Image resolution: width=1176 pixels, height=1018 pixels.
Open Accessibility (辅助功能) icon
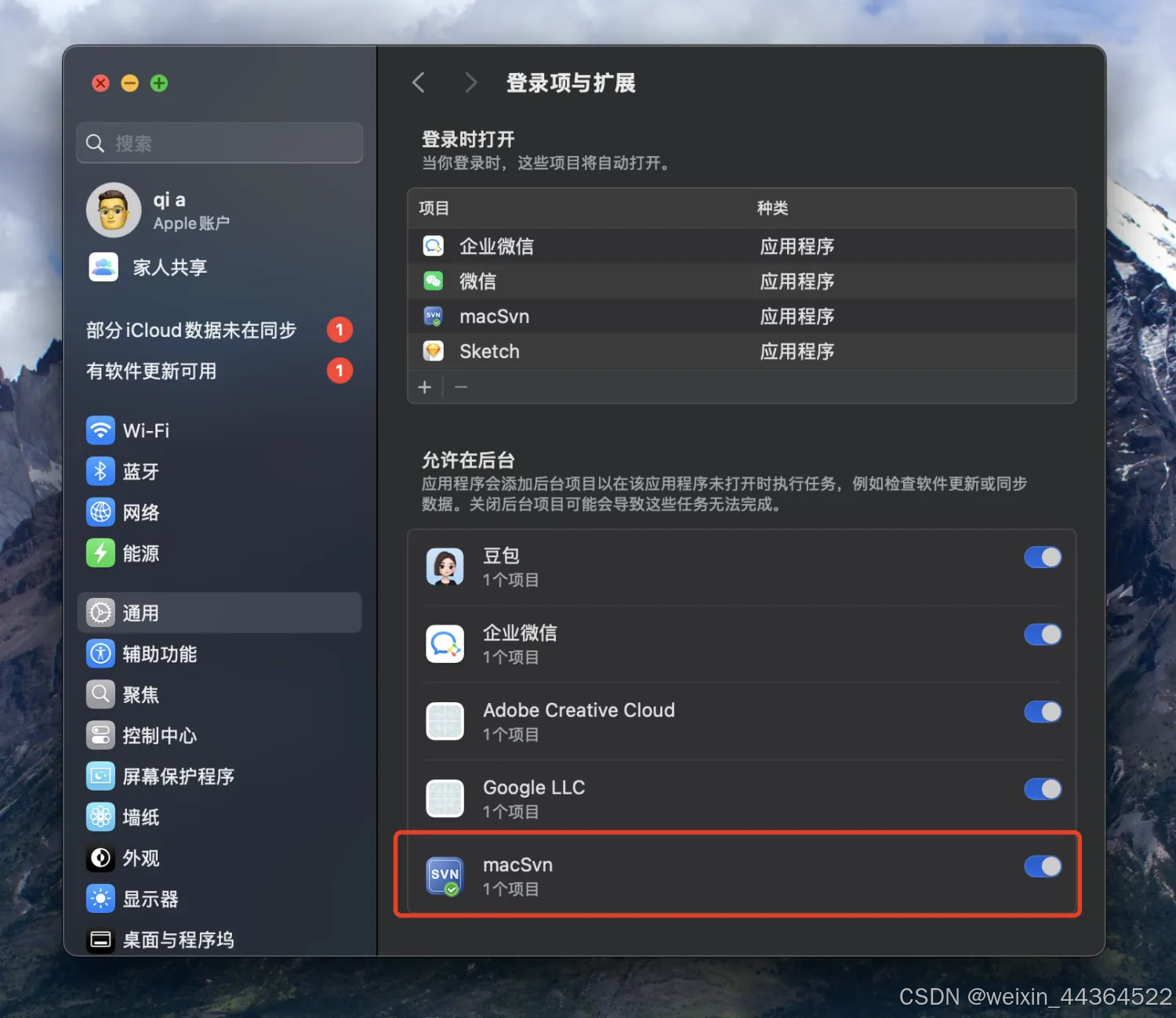point(100,654)
